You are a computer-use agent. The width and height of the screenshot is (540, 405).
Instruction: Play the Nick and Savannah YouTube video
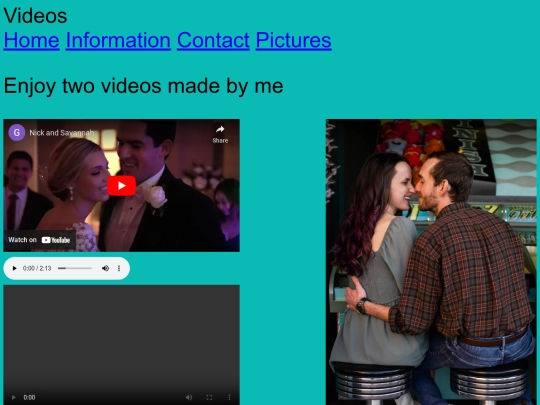coord(122,186)
